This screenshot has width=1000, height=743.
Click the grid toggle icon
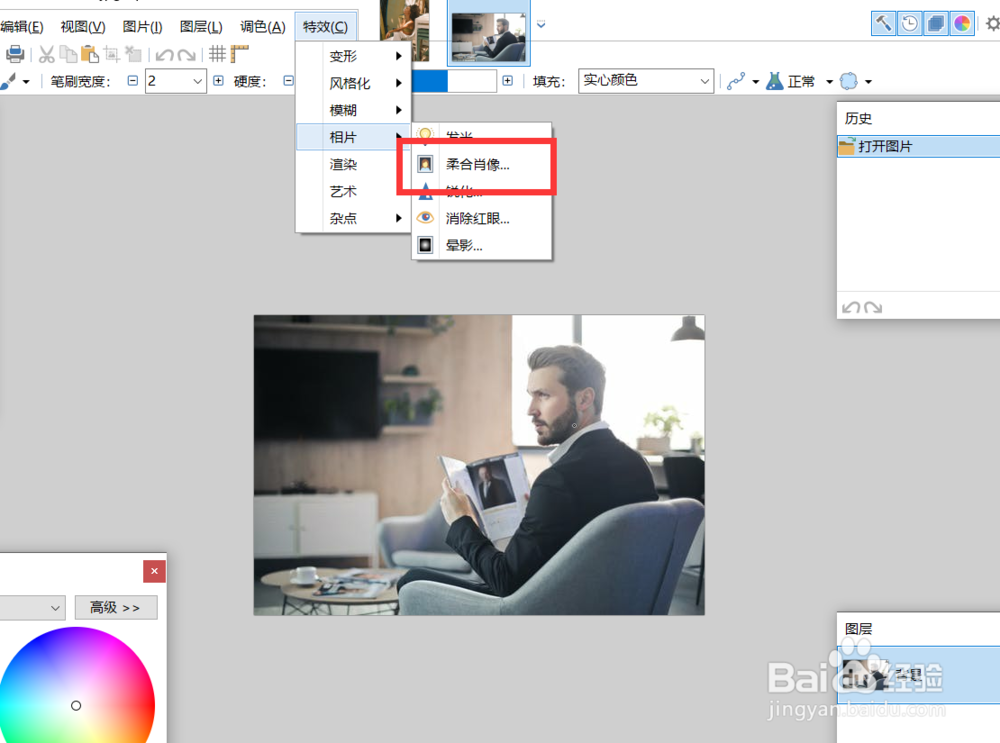(x=217, y=53)
